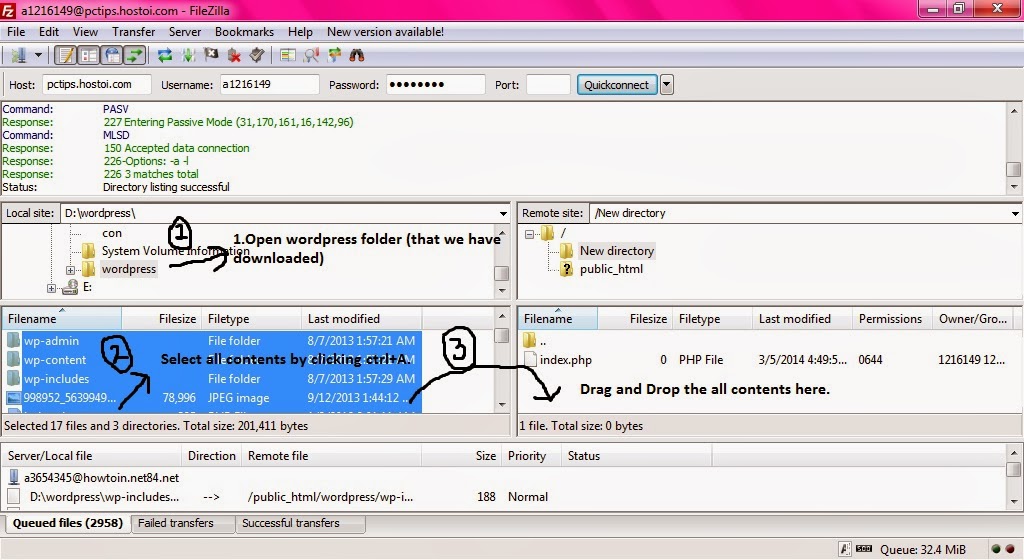Search files with the binoculars icon

357,55
